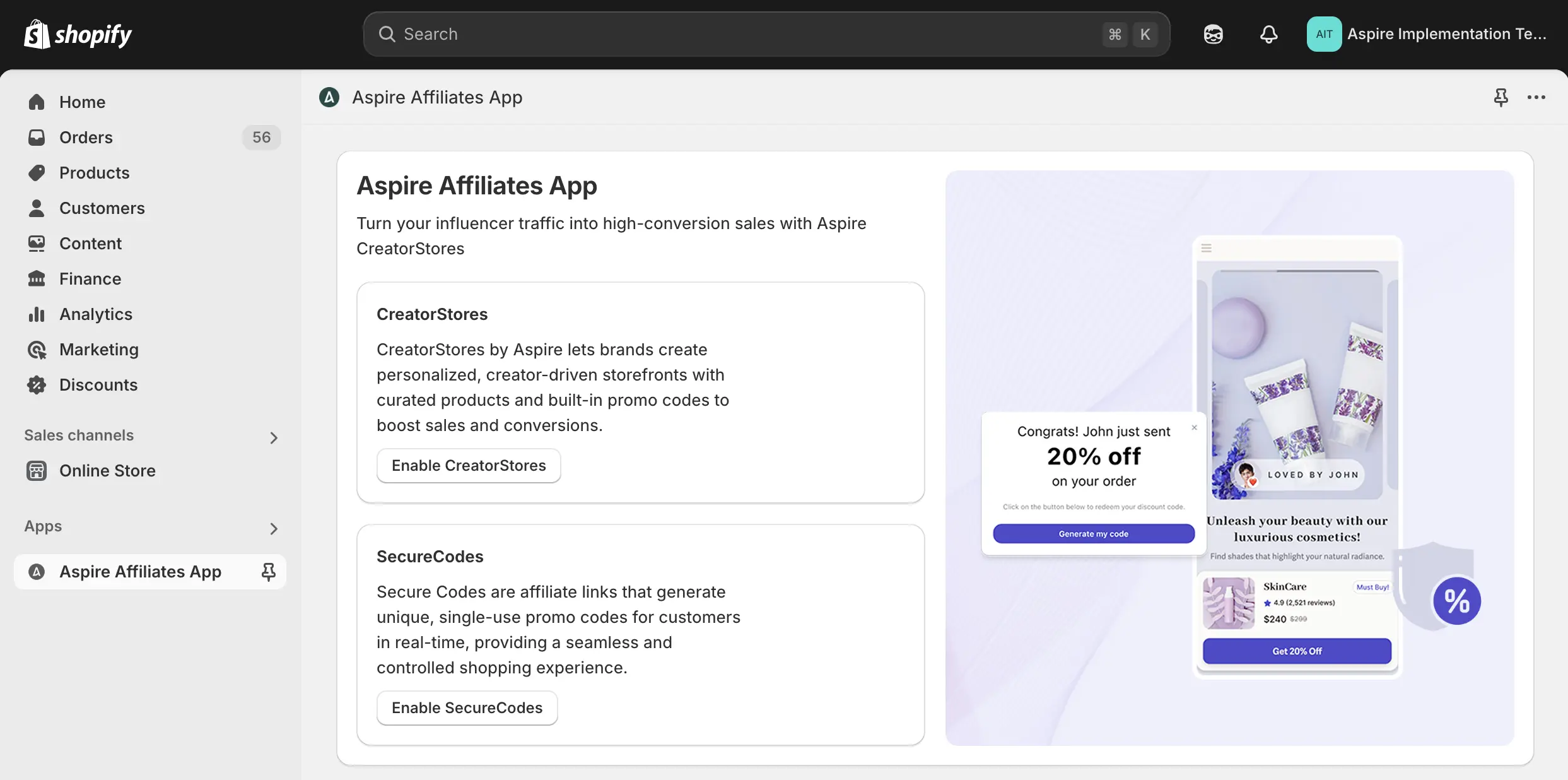Open the three-dots more actions menu
The height and width of the screenshot is (780, 1568).
tap(1536, 97)
